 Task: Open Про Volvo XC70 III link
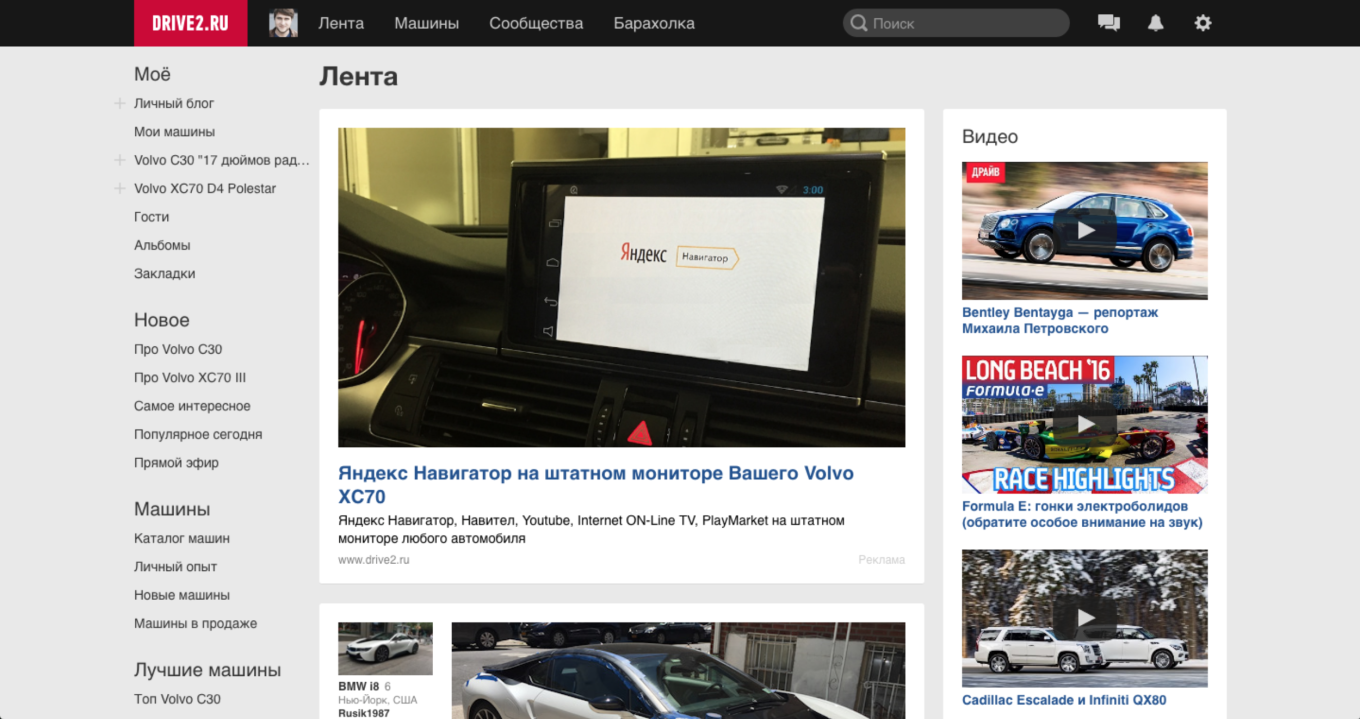point(190,378)
